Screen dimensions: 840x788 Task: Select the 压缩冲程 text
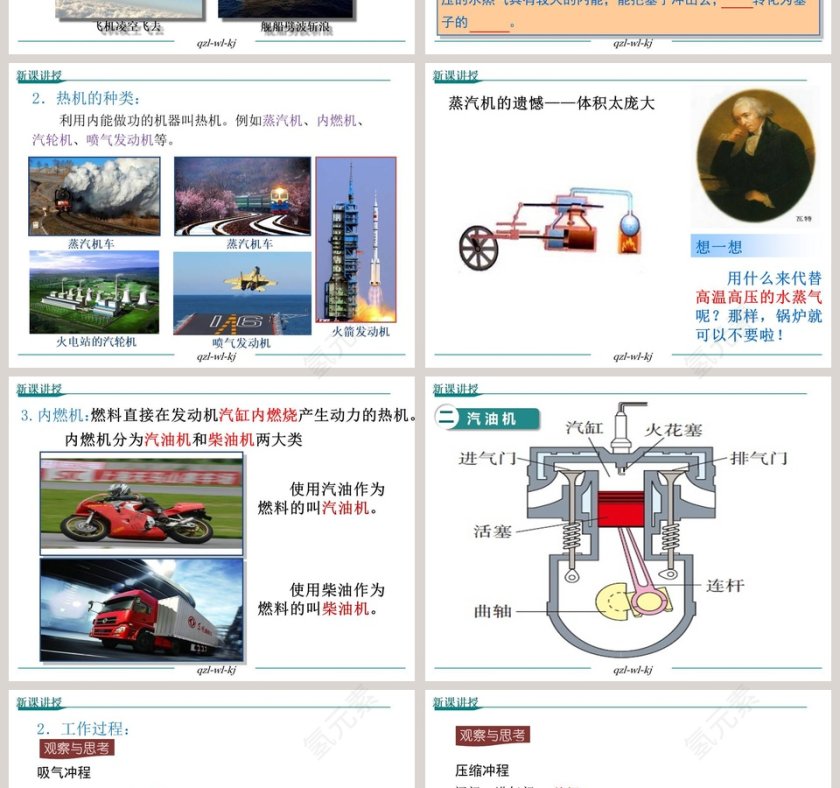482,770
